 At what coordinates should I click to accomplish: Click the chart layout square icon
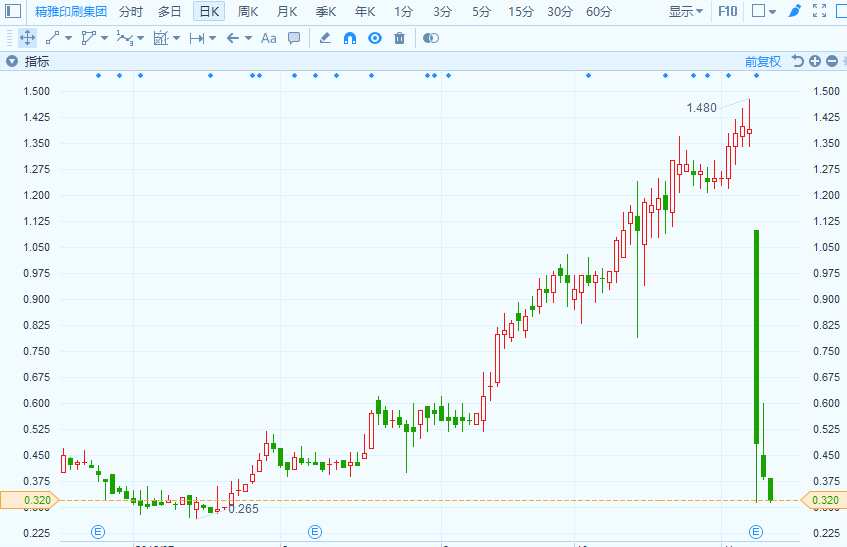(758, 11)
